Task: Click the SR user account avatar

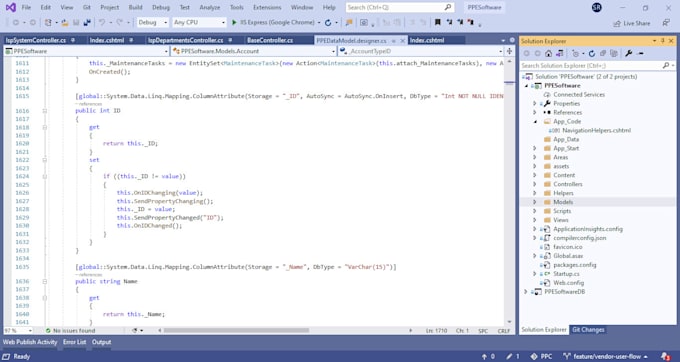Action: coord(597,7)
